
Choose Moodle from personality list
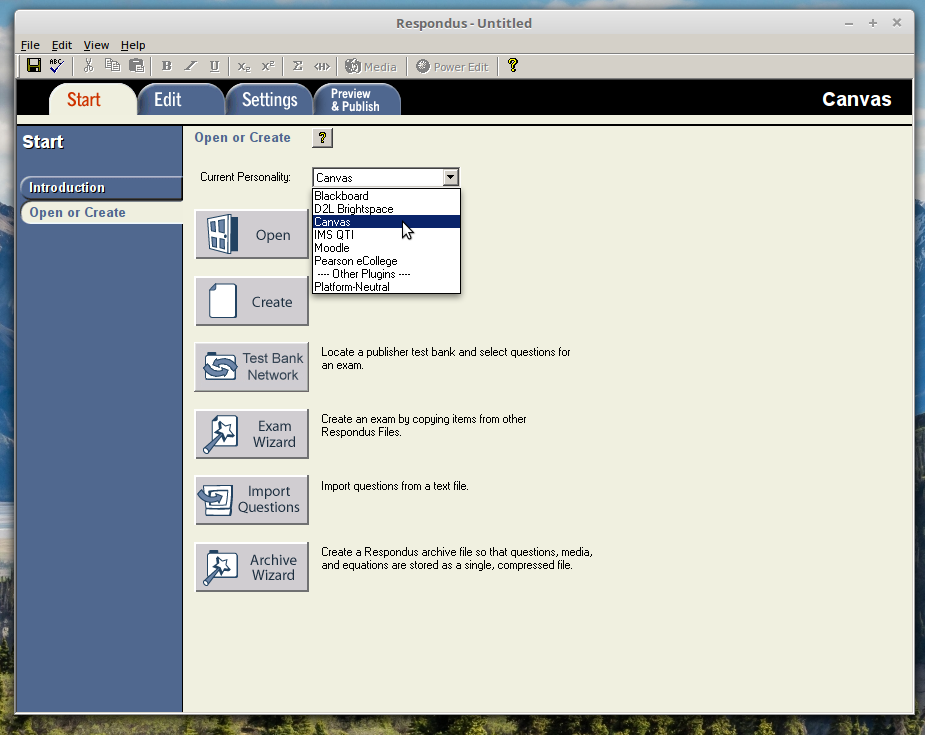pyautogui.click(x=386, y=248)
